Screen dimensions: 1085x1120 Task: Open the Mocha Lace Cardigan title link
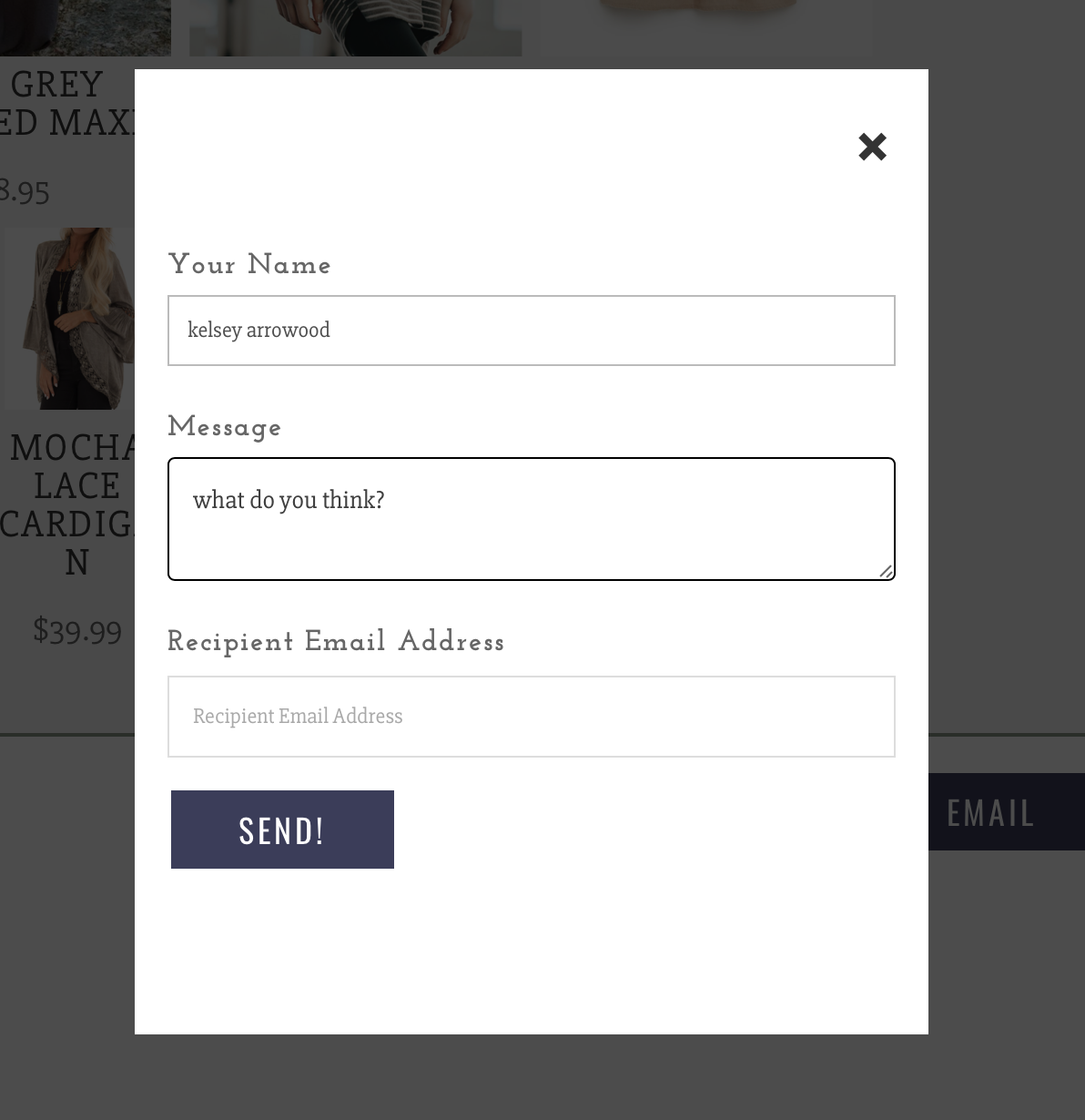coord(73,504)
